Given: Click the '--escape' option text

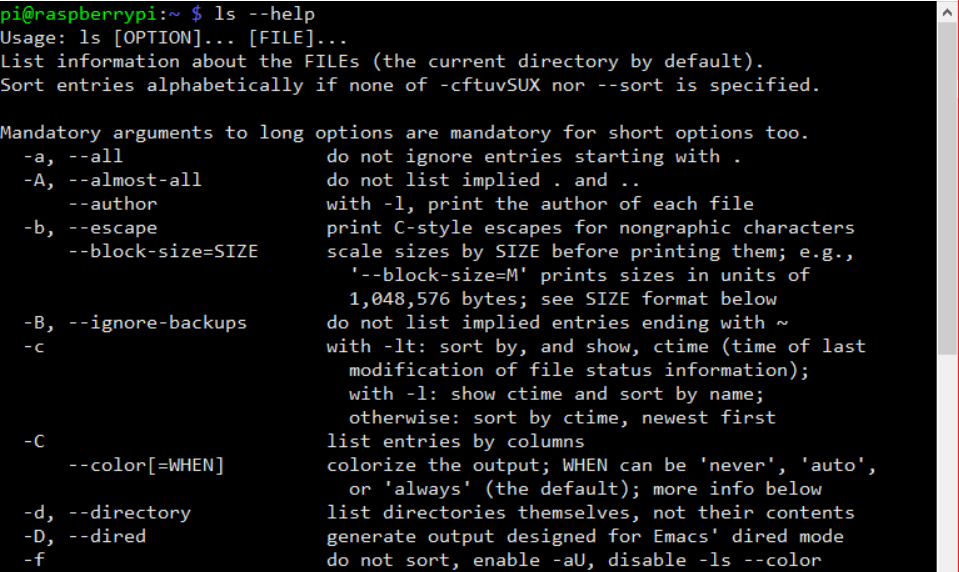Looking at the screenshot, I should [x=113, y=228].
